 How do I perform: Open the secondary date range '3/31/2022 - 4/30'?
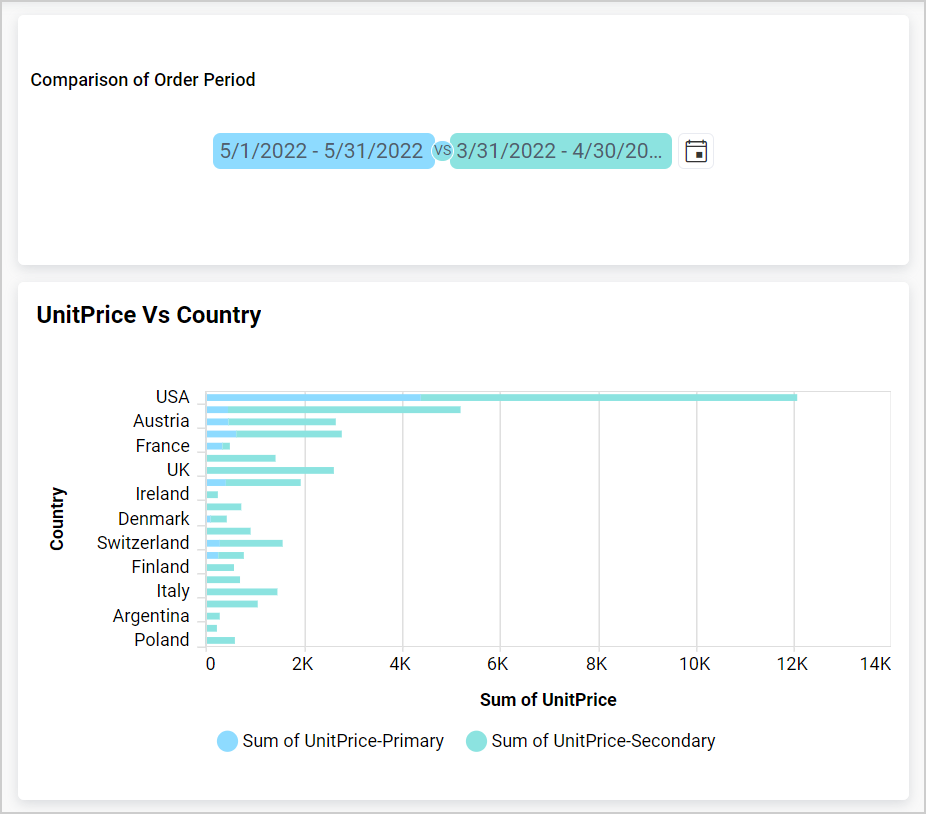click(x=561, y=150)
